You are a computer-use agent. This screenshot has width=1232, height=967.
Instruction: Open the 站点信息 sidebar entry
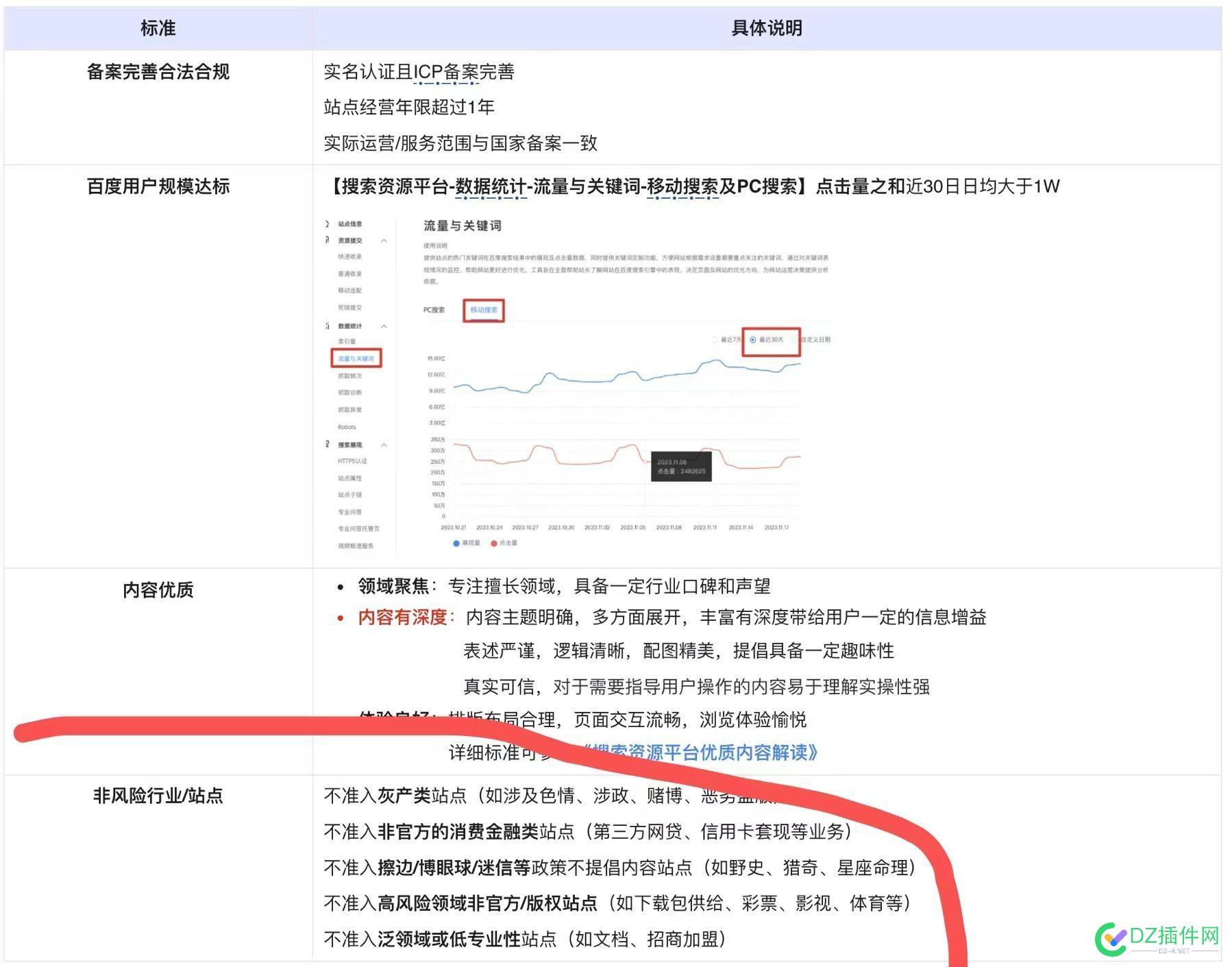coord(349,224)
